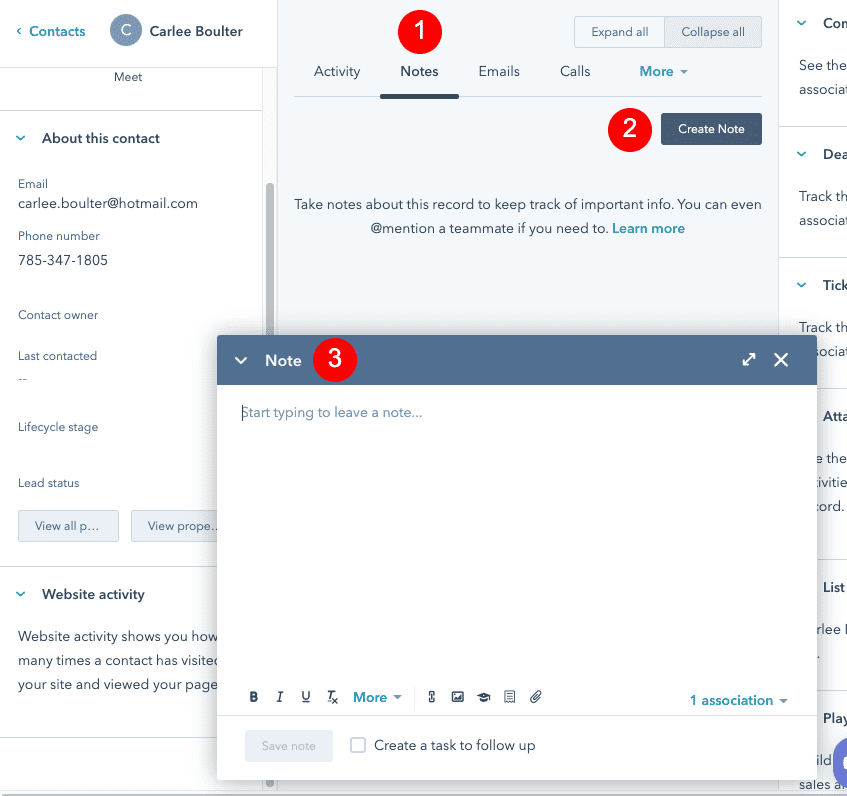Viewport: 847px width, 796px height.
Task: Collapse the About this contact section
Action: coord(20,138)
